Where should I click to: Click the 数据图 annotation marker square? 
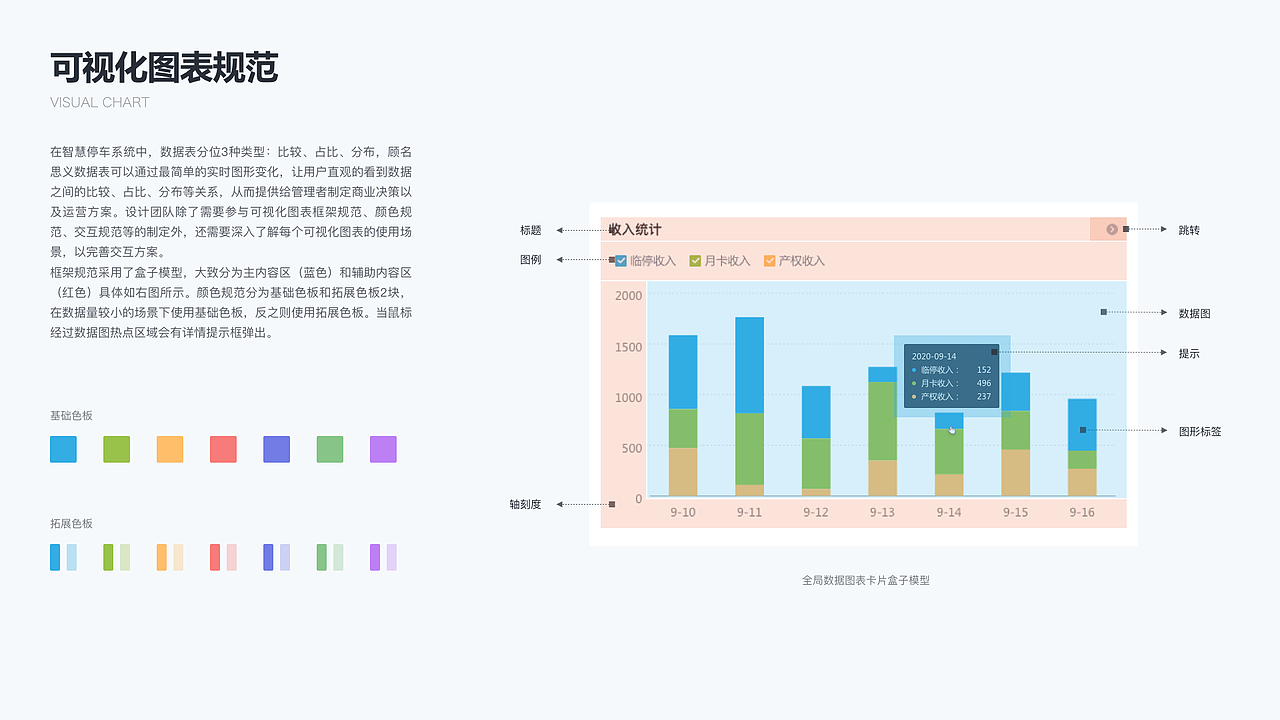(x=1103, y=311)
